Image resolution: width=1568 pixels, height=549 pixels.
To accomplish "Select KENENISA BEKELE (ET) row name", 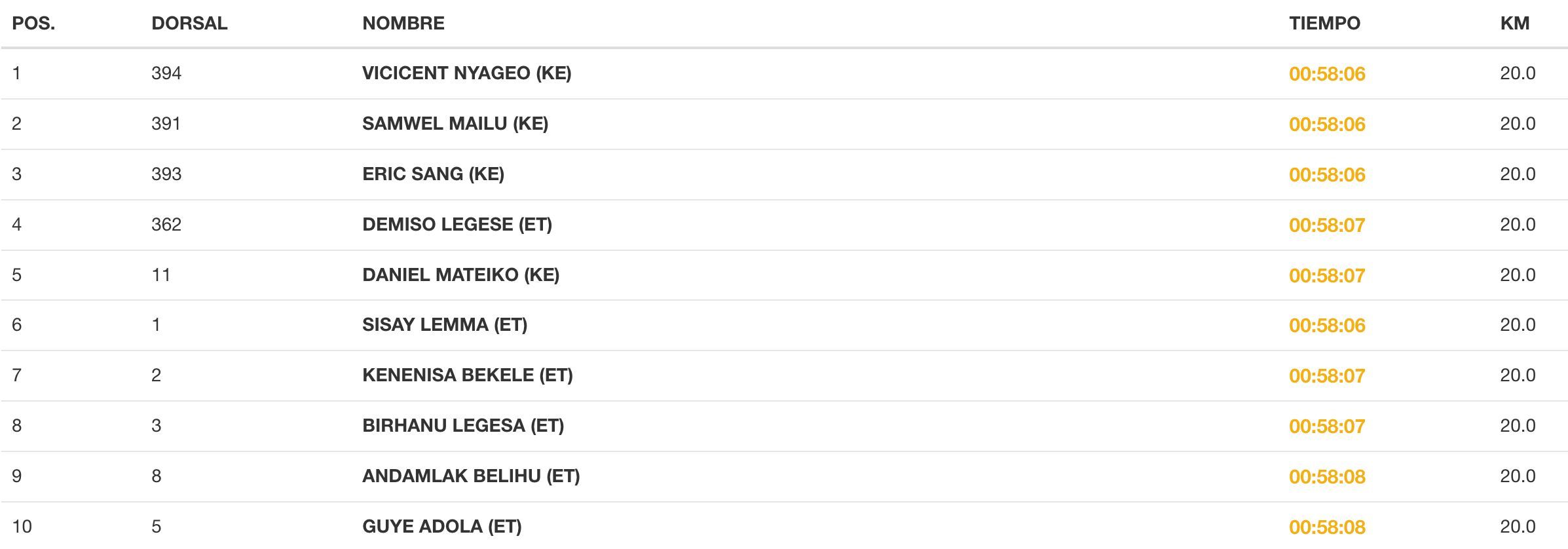I will (x=467, y=375).
